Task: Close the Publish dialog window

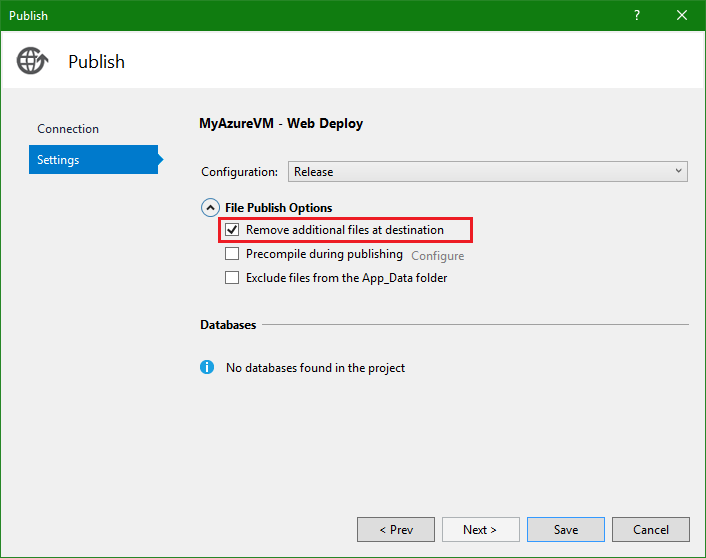Action: point(682,15)
